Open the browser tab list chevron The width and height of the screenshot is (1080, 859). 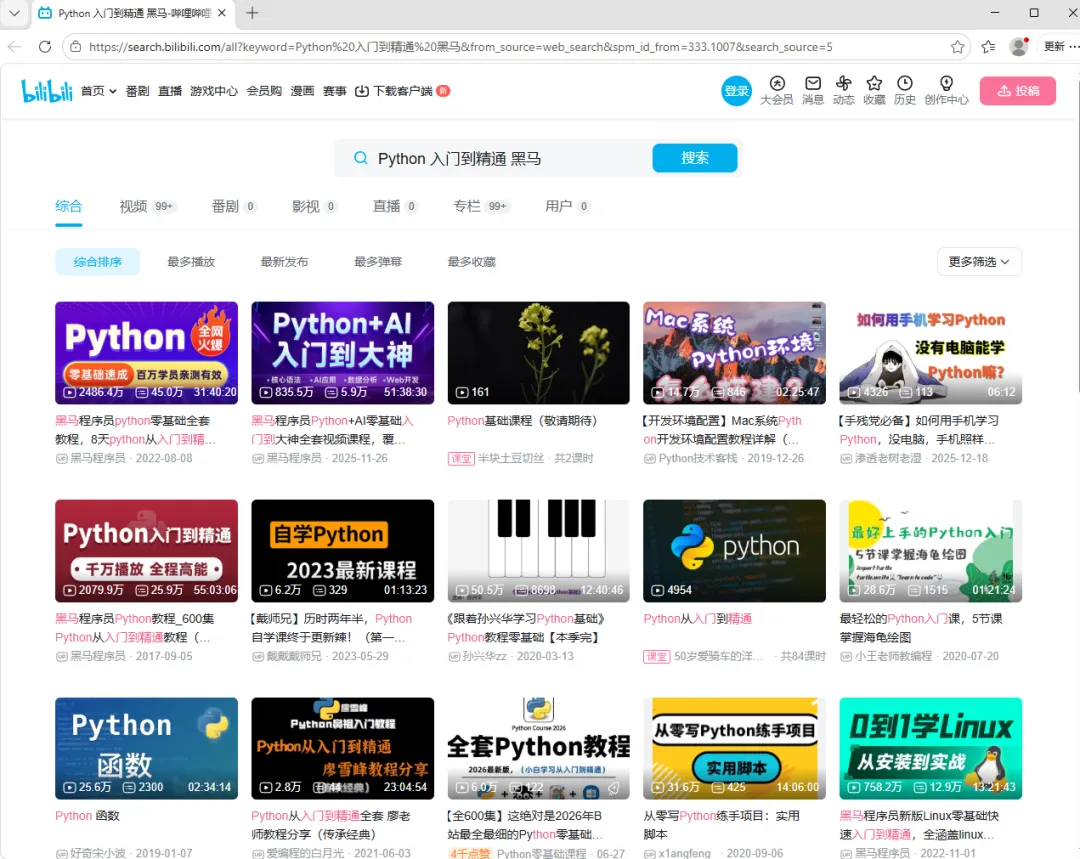14,13
